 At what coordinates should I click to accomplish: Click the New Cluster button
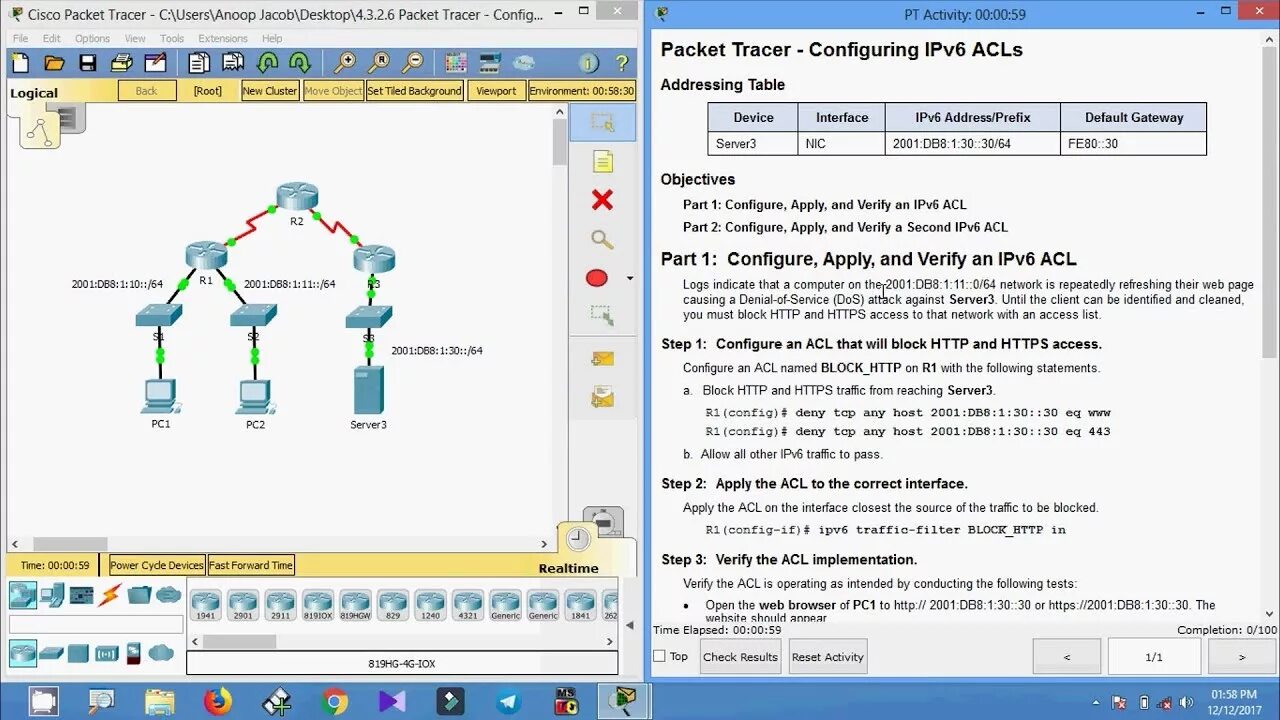(270, 90)
